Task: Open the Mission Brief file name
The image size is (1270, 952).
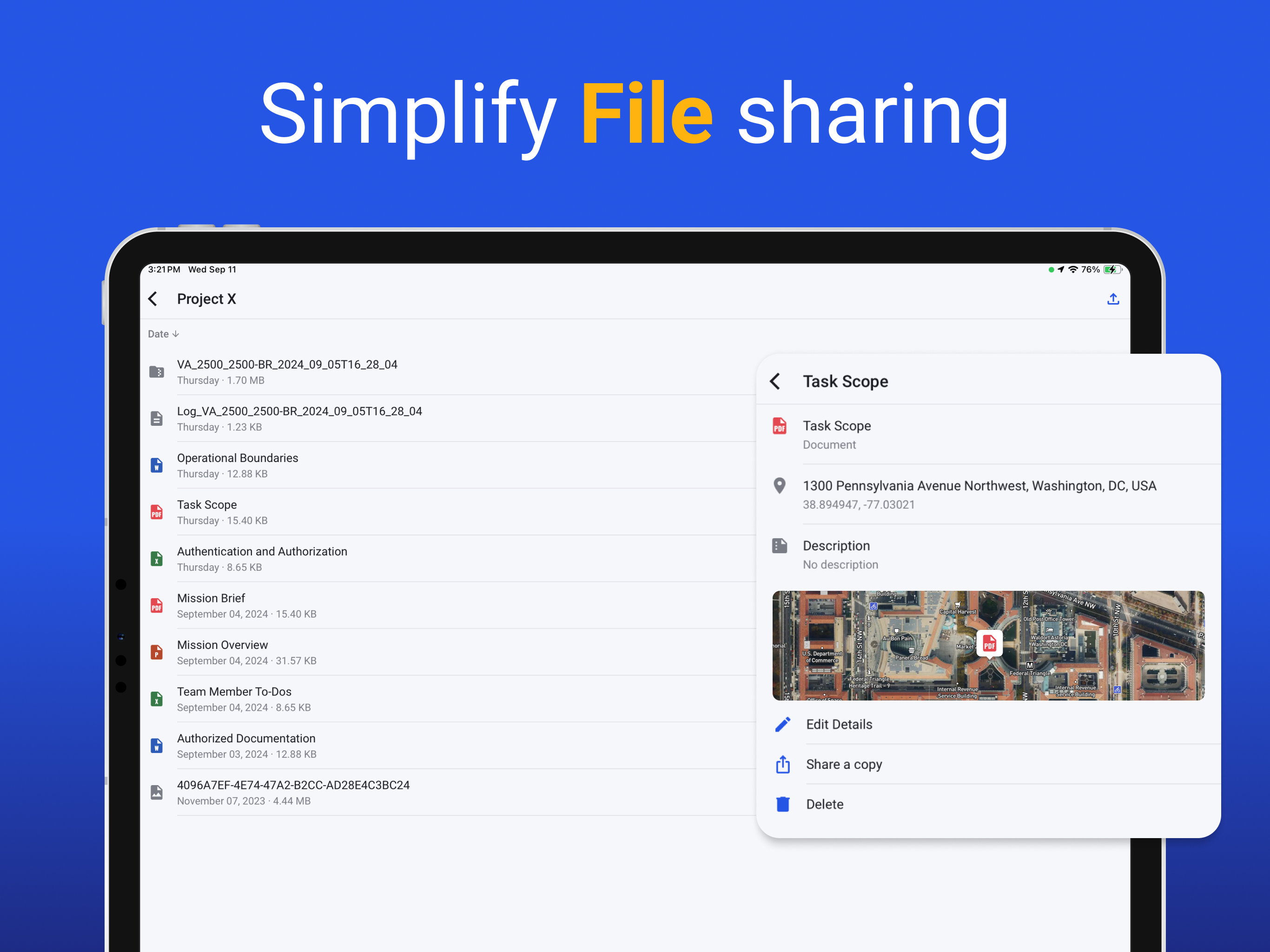Action: (211, 598)
